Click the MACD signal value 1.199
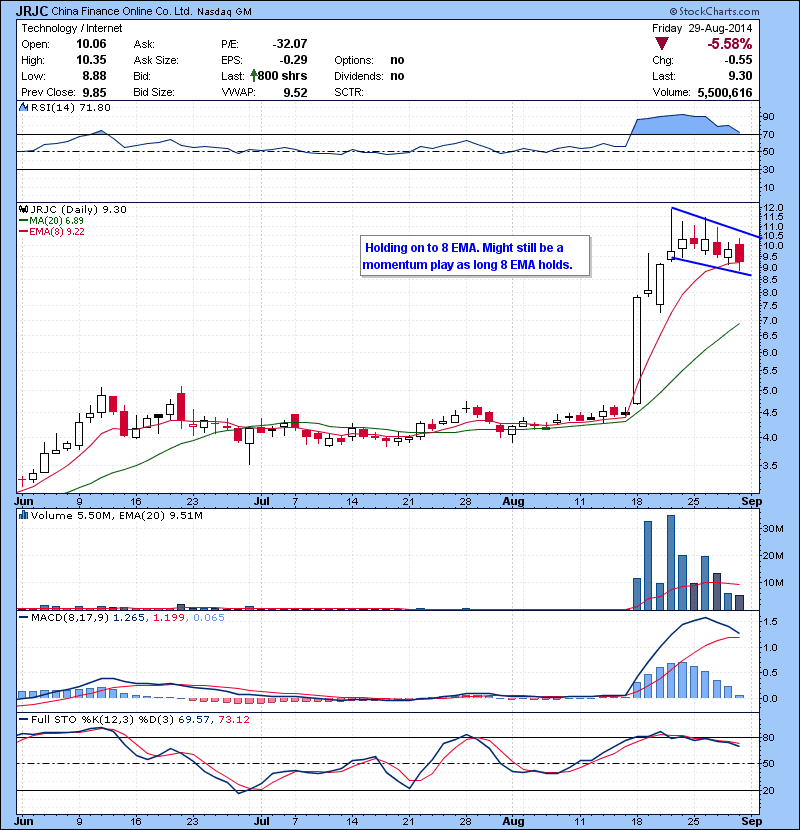This screenshot has height=830, width=800. 169,617
